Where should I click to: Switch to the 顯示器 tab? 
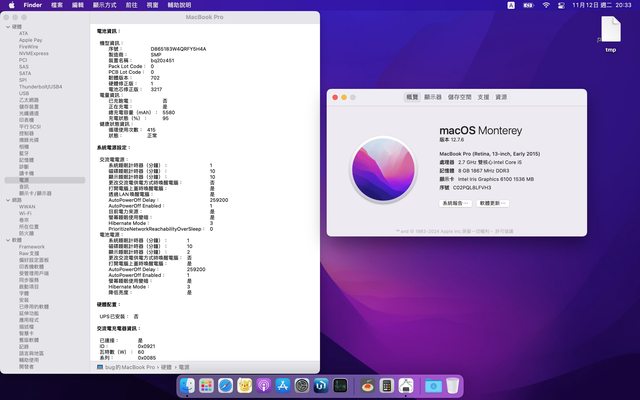433,97
